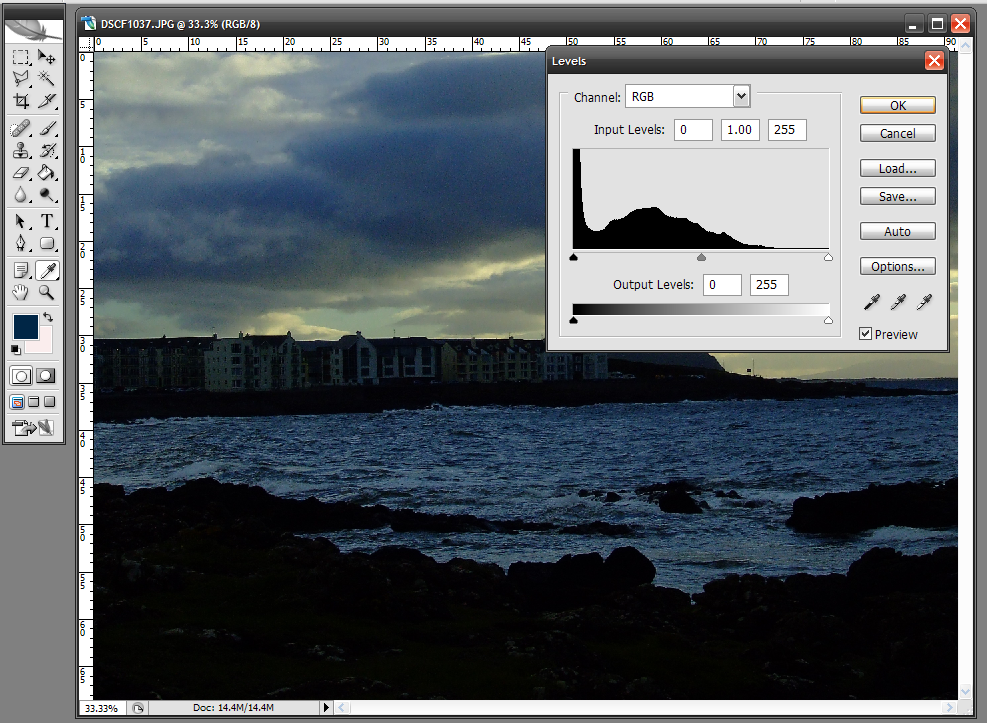This screenshot has height=723, width=987.
Task: Expand the document info status bar menu
Action: click(x=326, y=707)
